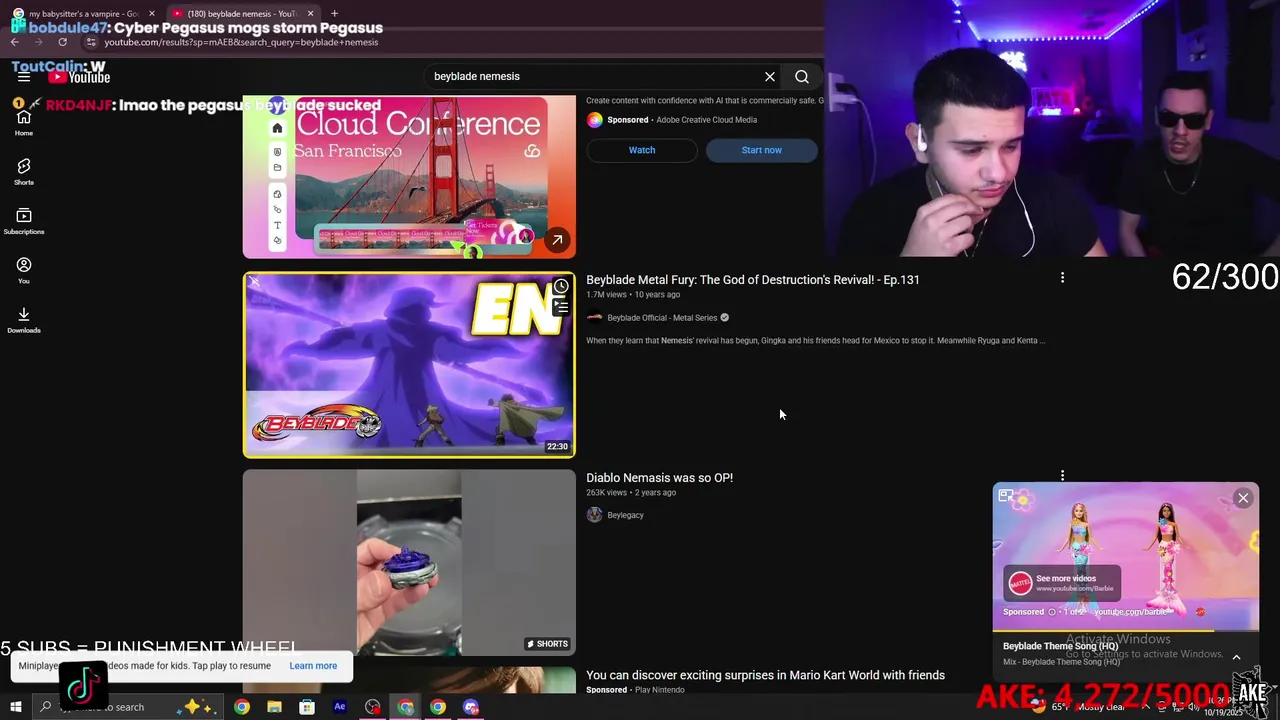
Task: Open the You section in sidebar
Action: [x=24, y=271]
